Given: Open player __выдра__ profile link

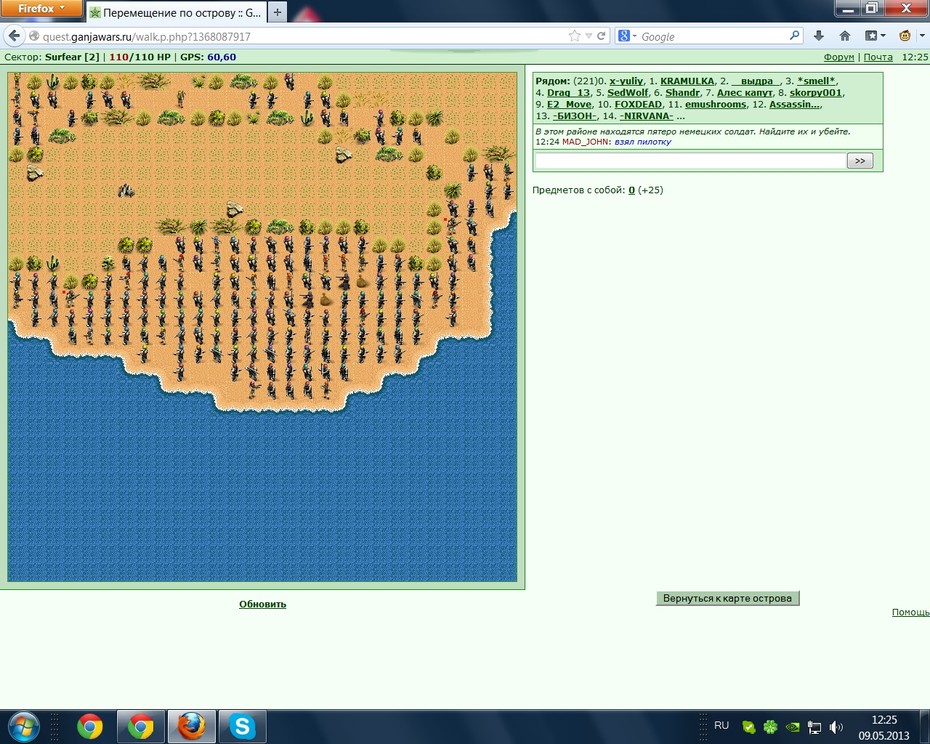Looking at the screenshot, I should 756,81.
